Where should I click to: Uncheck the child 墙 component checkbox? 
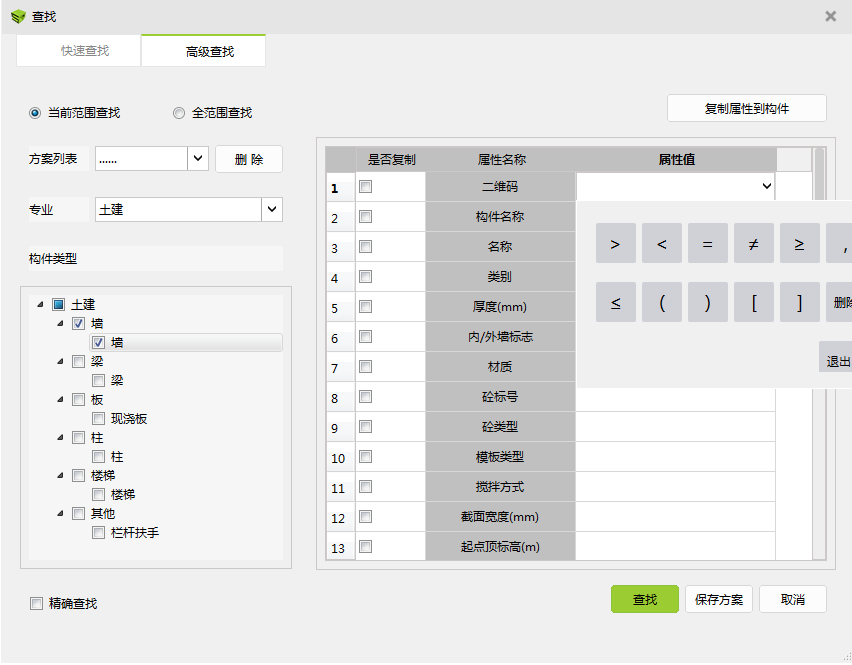(98, 343)
